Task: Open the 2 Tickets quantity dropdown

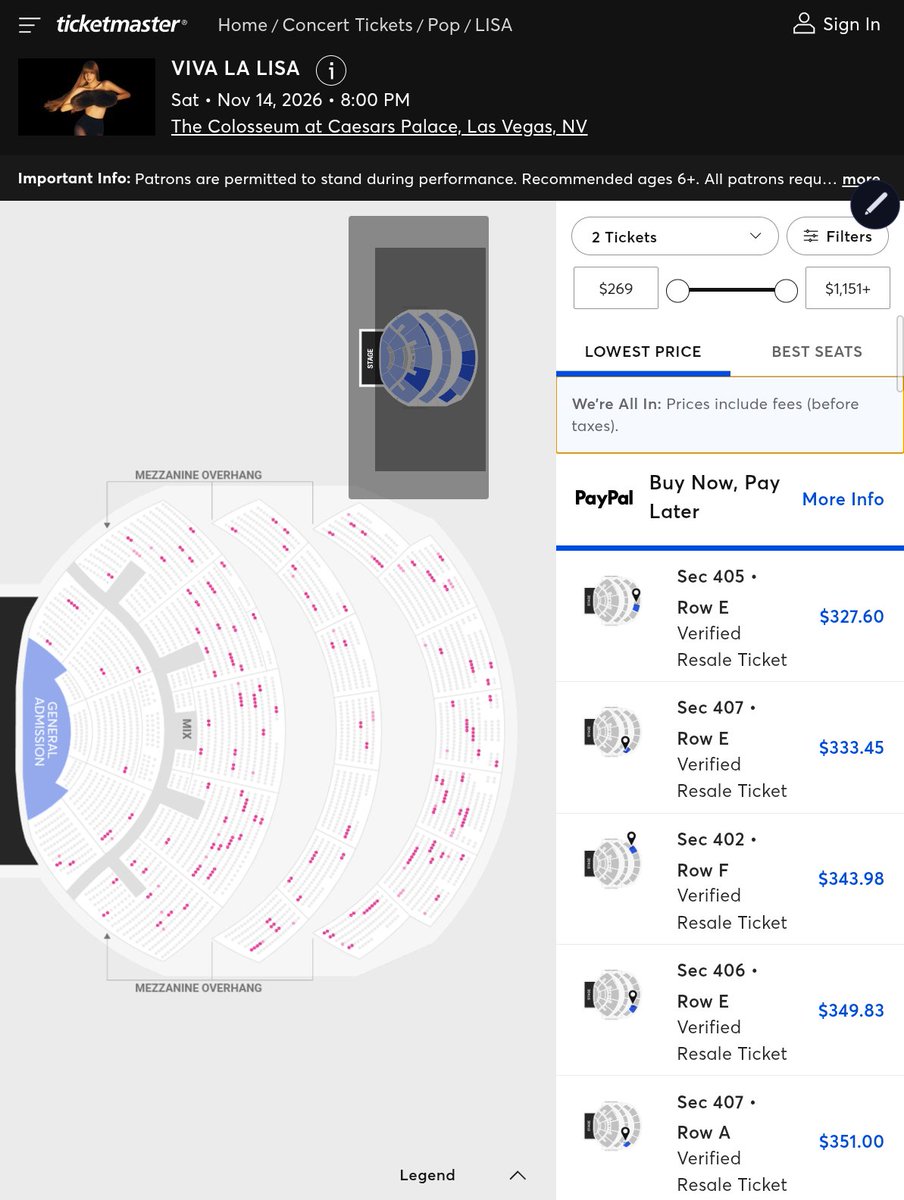Action: [x=675, y=237]
